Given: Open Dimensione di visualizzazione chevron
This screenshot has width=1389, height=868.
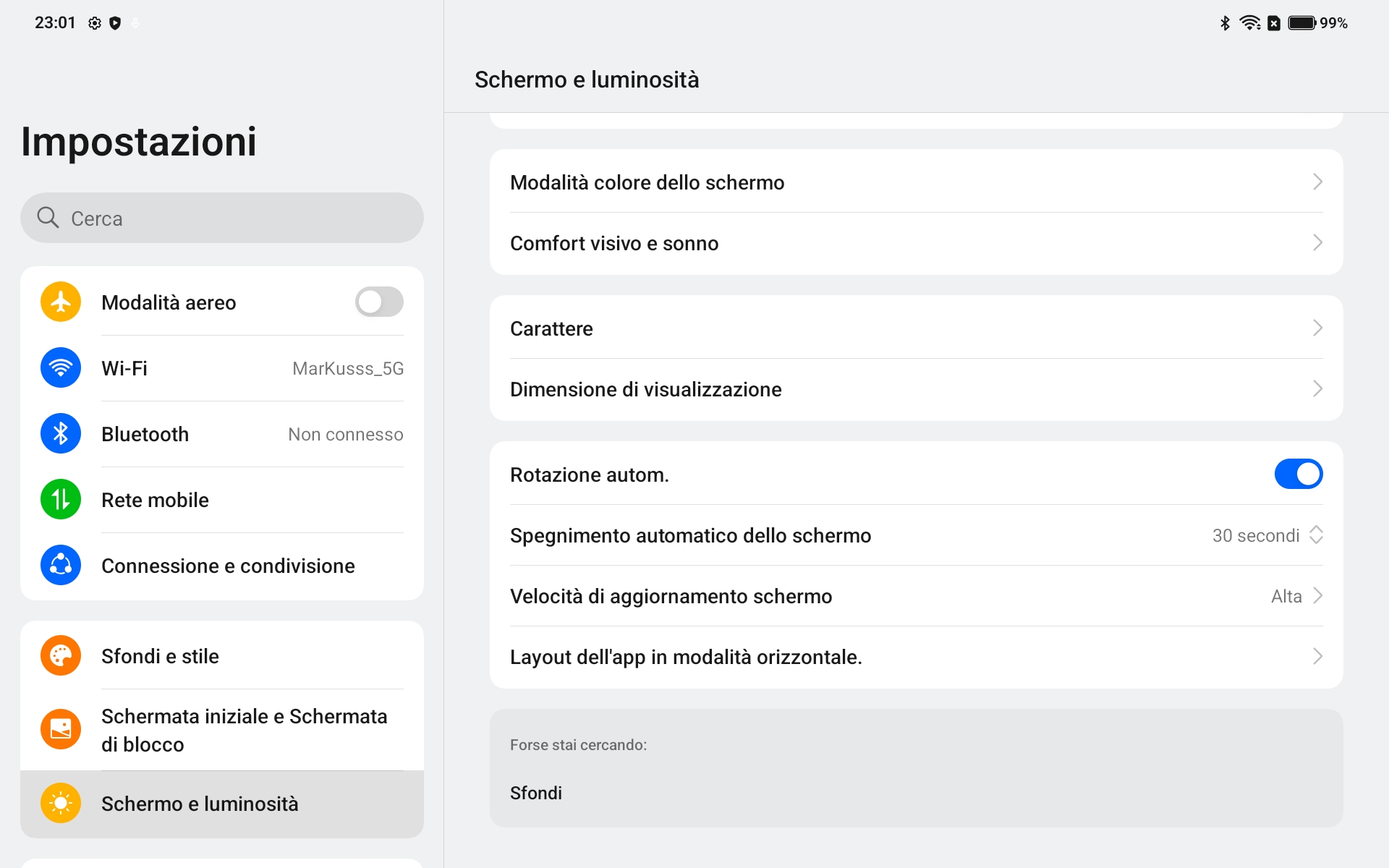Looking at the screenshot, I should (x=1317, y=388).
